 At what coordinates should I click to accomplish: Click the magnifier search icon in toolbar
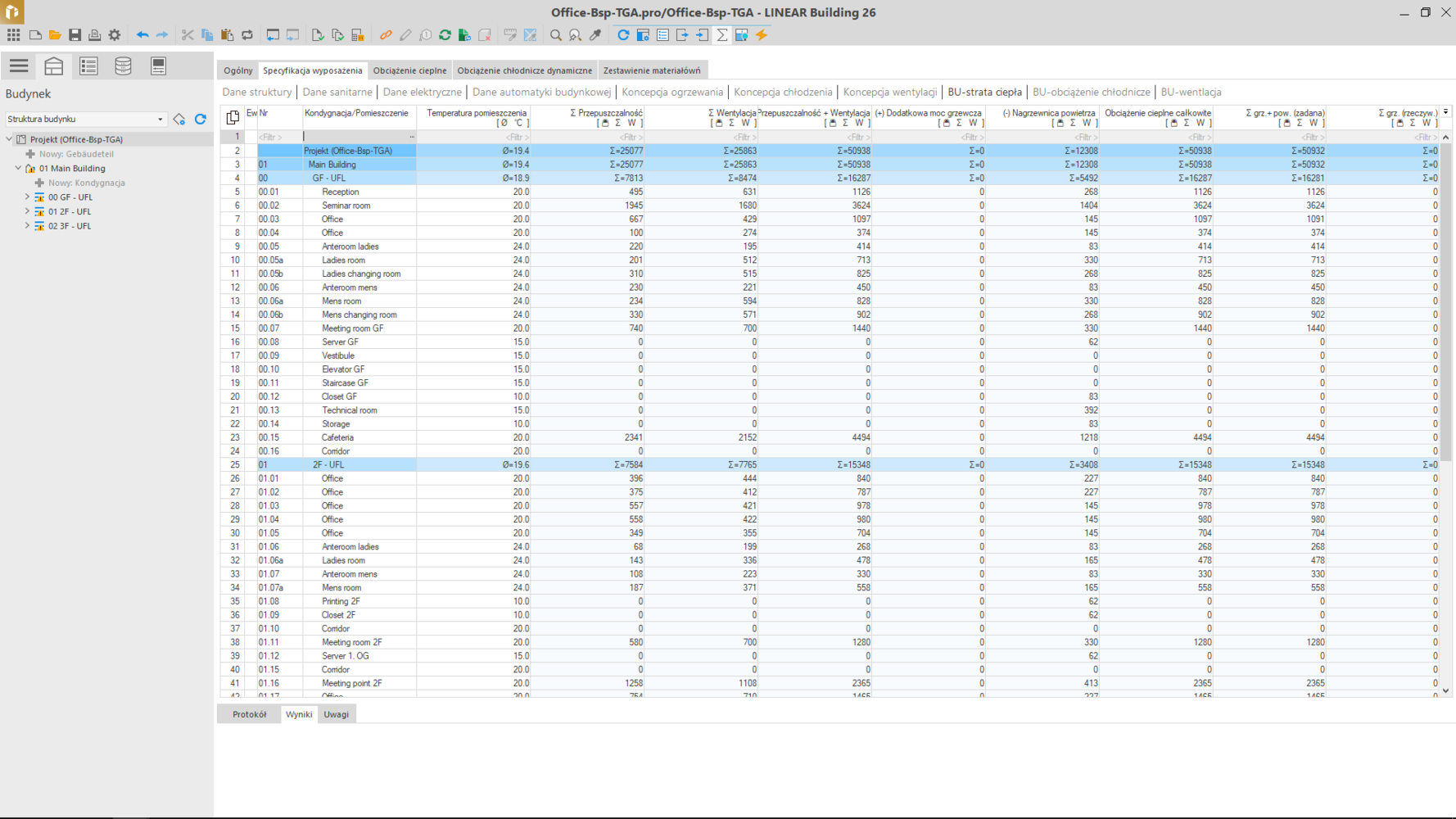point(555,35)
